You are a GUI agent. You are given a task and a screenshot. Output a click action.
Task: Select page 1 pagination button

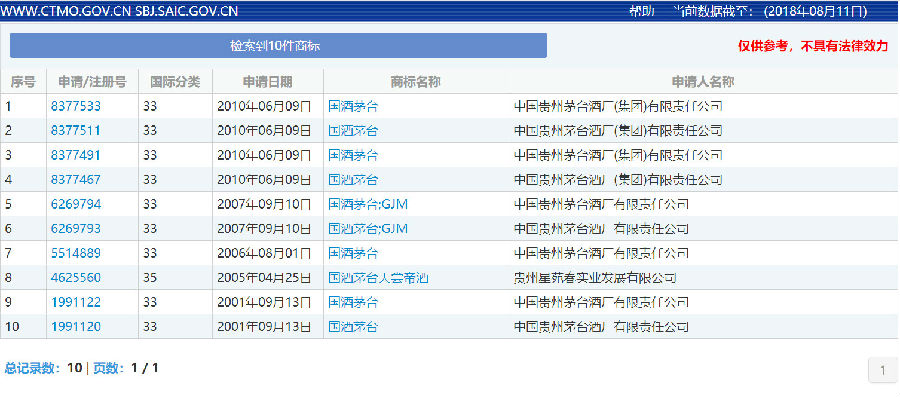pyautogui.click(x=883, y=370)
